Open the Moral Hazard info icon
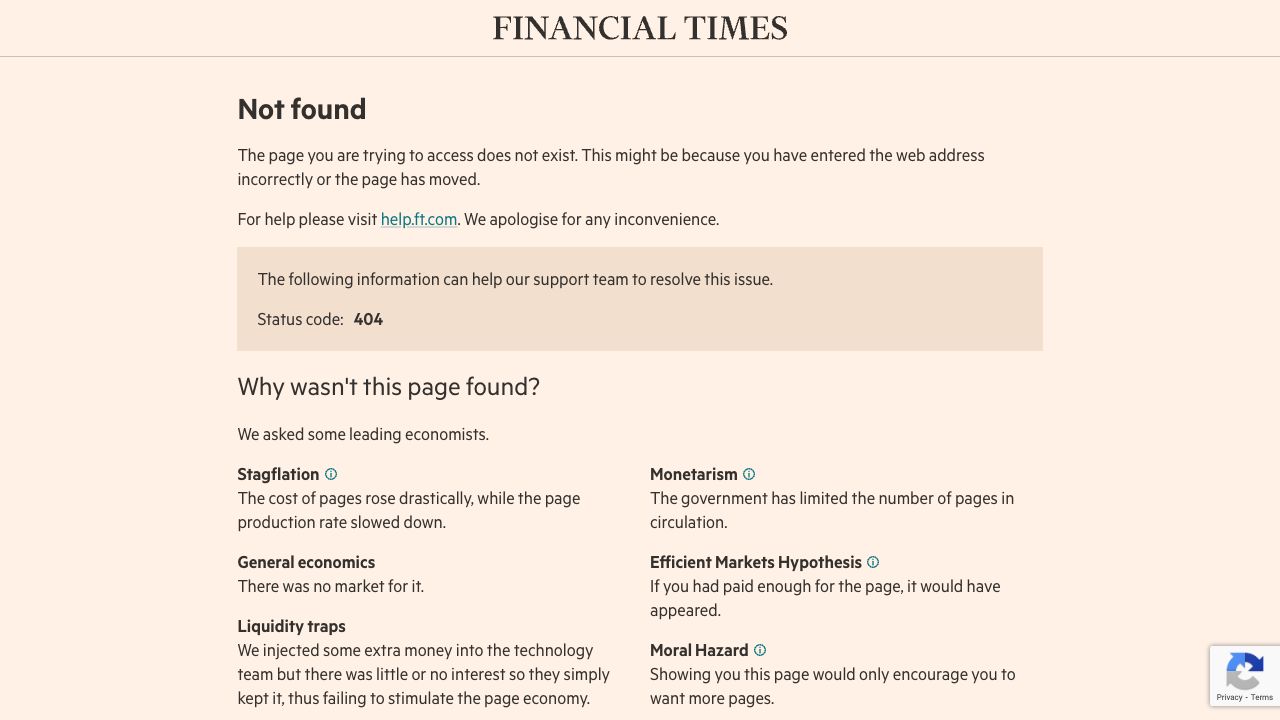This screenshot has width=1280, height=720. 760,650
